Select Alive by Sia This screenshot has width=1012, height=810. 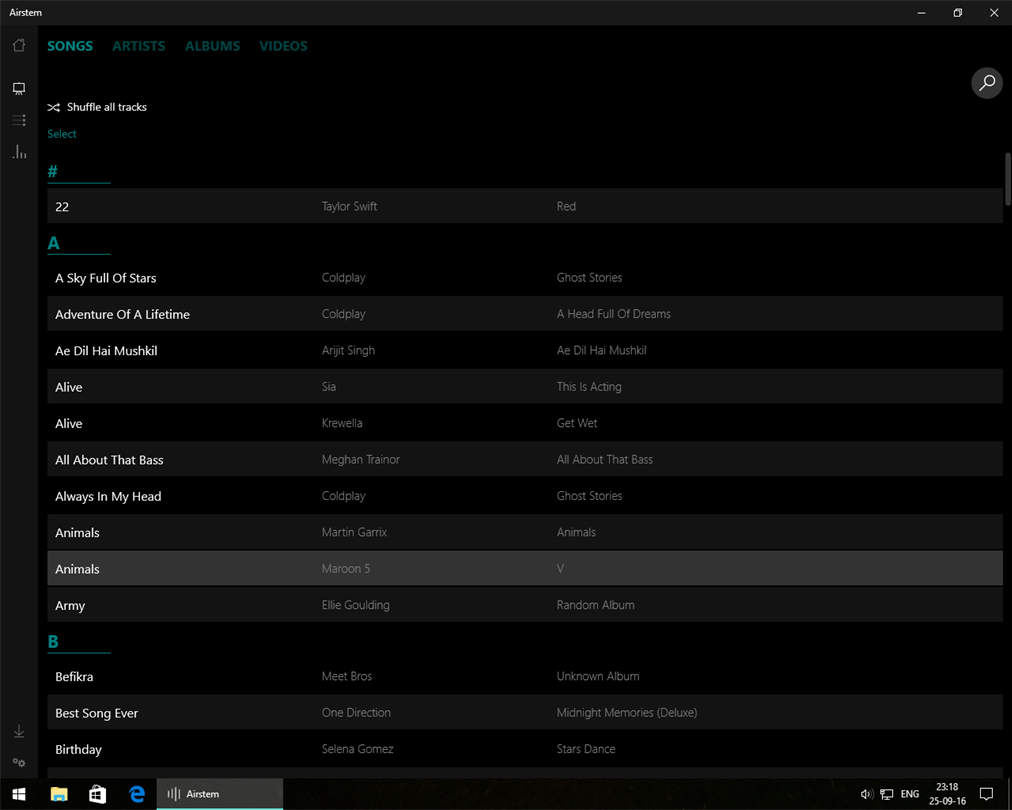525,387
